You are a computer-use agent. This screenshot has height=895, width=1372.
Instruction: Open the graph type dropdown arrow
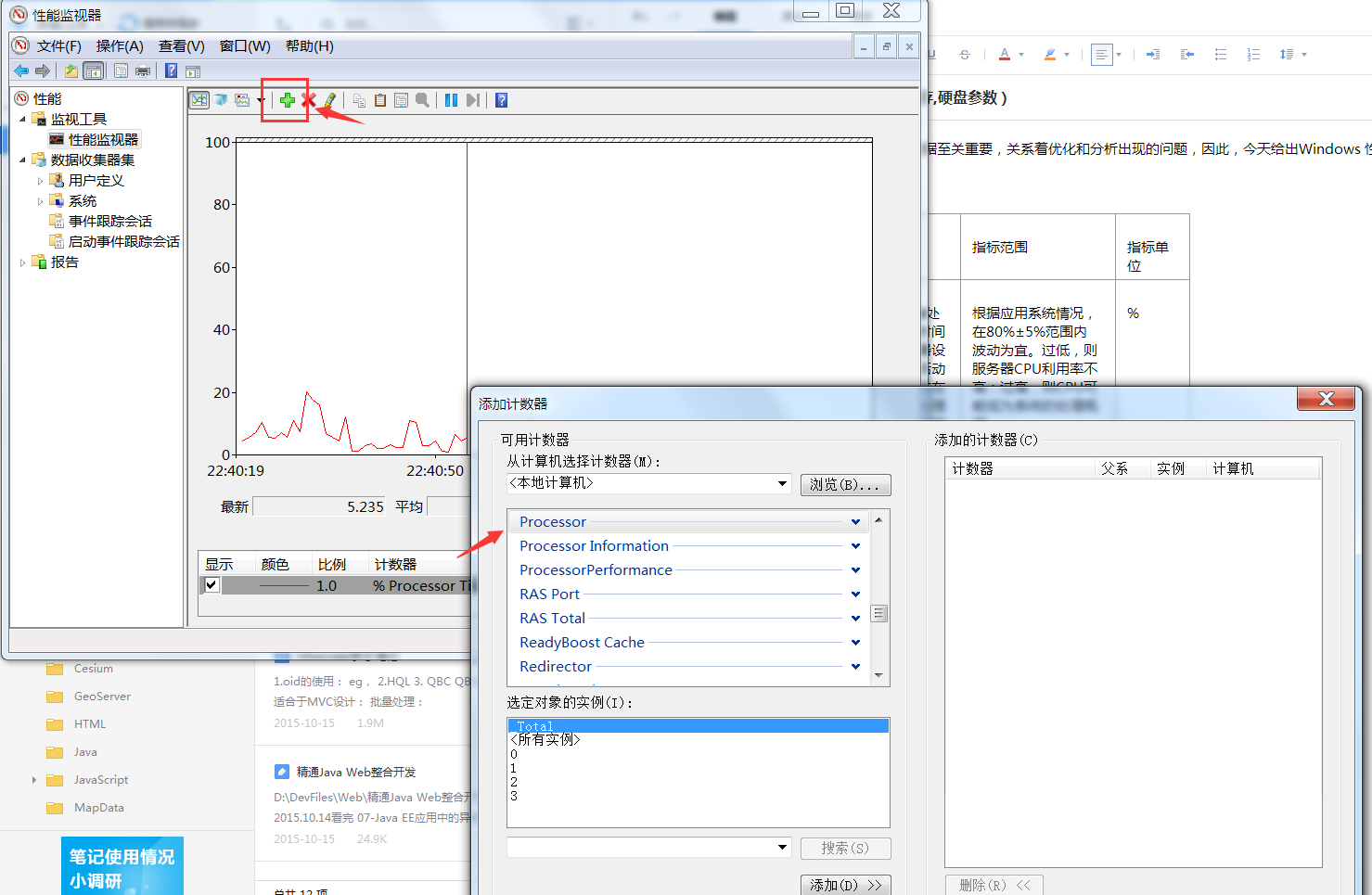click(260, 100)
